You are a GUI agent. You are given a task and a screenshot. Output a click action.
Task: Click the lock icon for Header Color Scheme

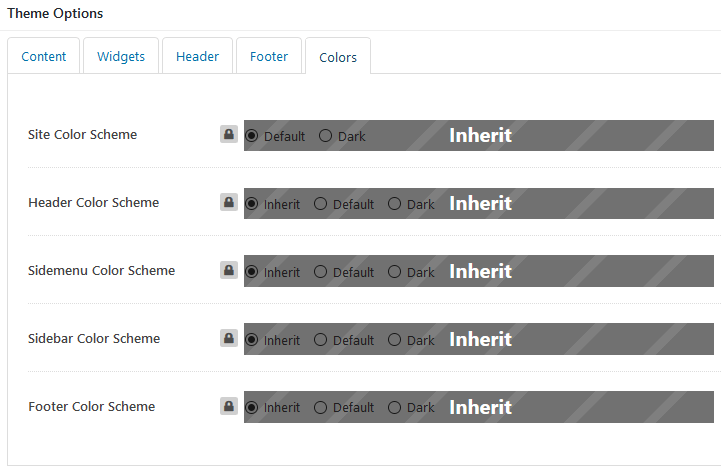[x=229, y=202]
